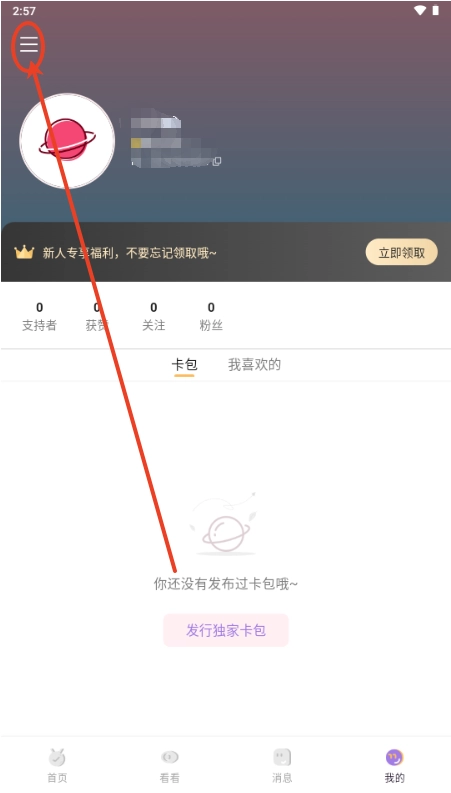Viewport: 451px width, 793px height.
Task: Click the 发行独家卡包 button
Action: pyautogui.click(x=226, y=630)
